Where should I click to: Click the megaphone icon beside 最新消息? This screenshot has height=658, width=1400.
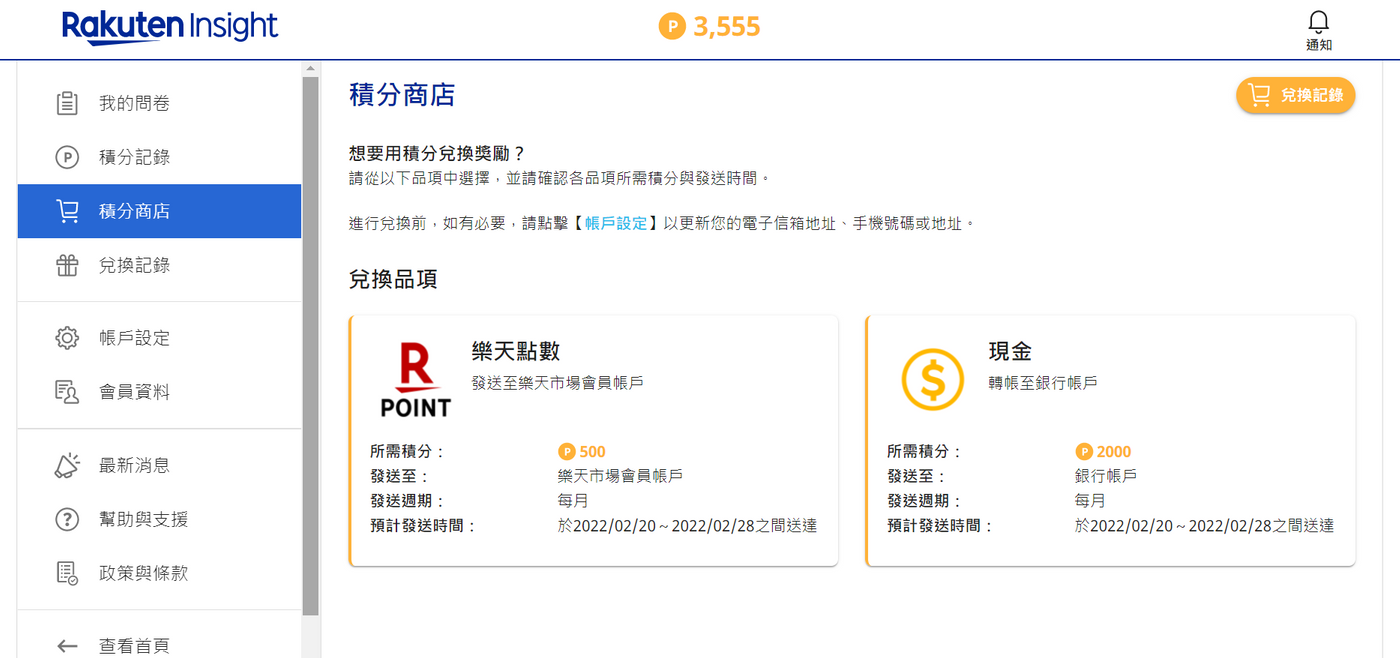67,465
